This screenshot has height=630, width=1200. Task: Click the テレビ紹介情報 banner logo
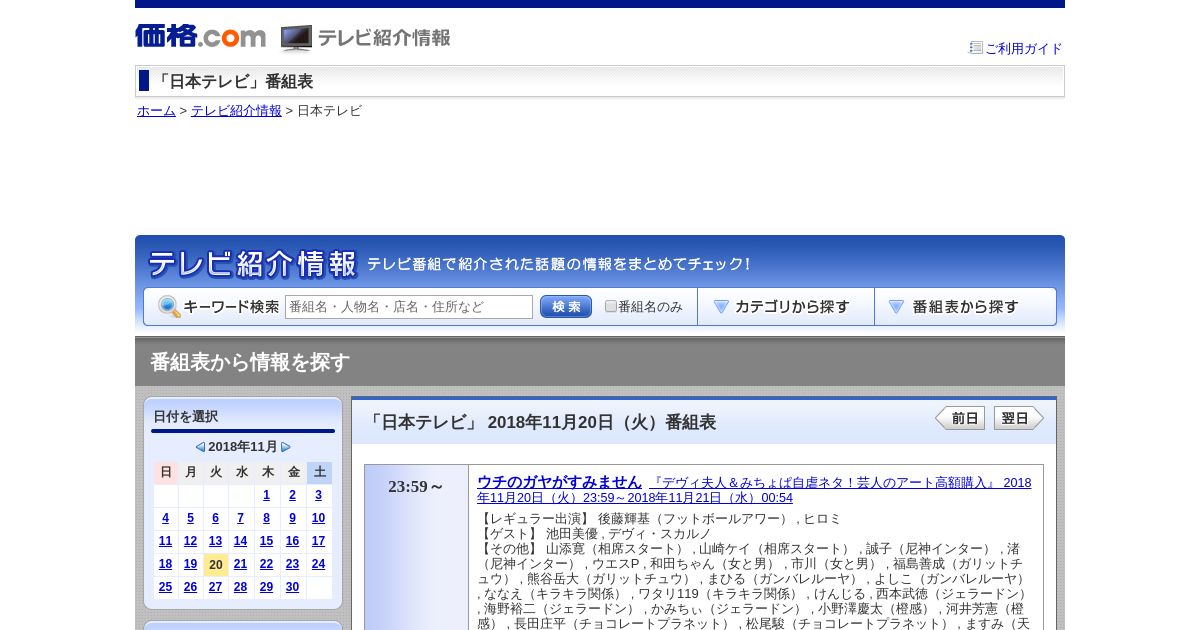point(252,264)
